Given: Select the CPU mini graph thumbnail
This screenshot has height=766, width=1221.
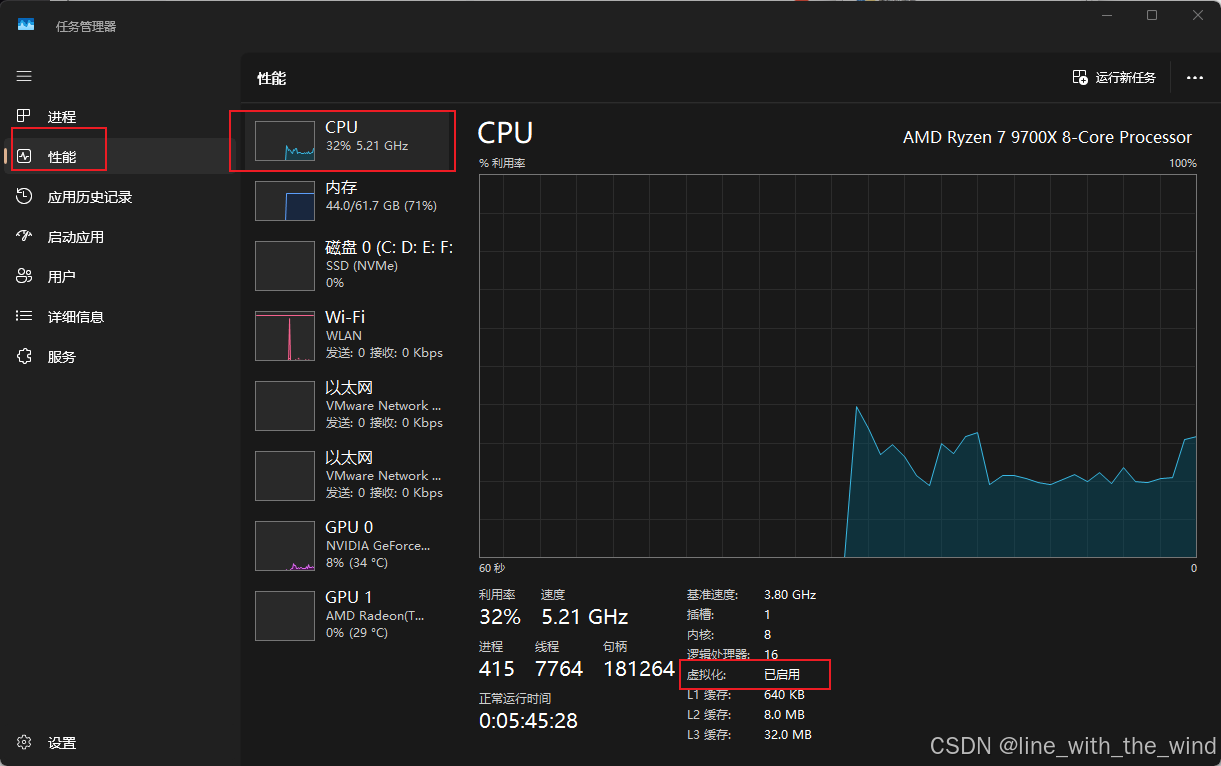Looking at the screenshot, I should (285, 141).
